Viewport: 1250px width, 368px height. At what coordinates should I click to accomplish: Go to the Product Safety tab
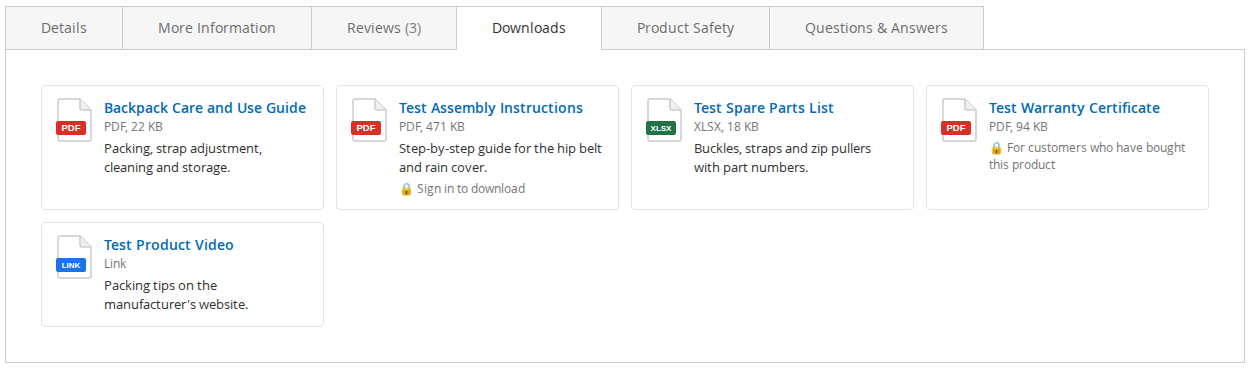686,28
